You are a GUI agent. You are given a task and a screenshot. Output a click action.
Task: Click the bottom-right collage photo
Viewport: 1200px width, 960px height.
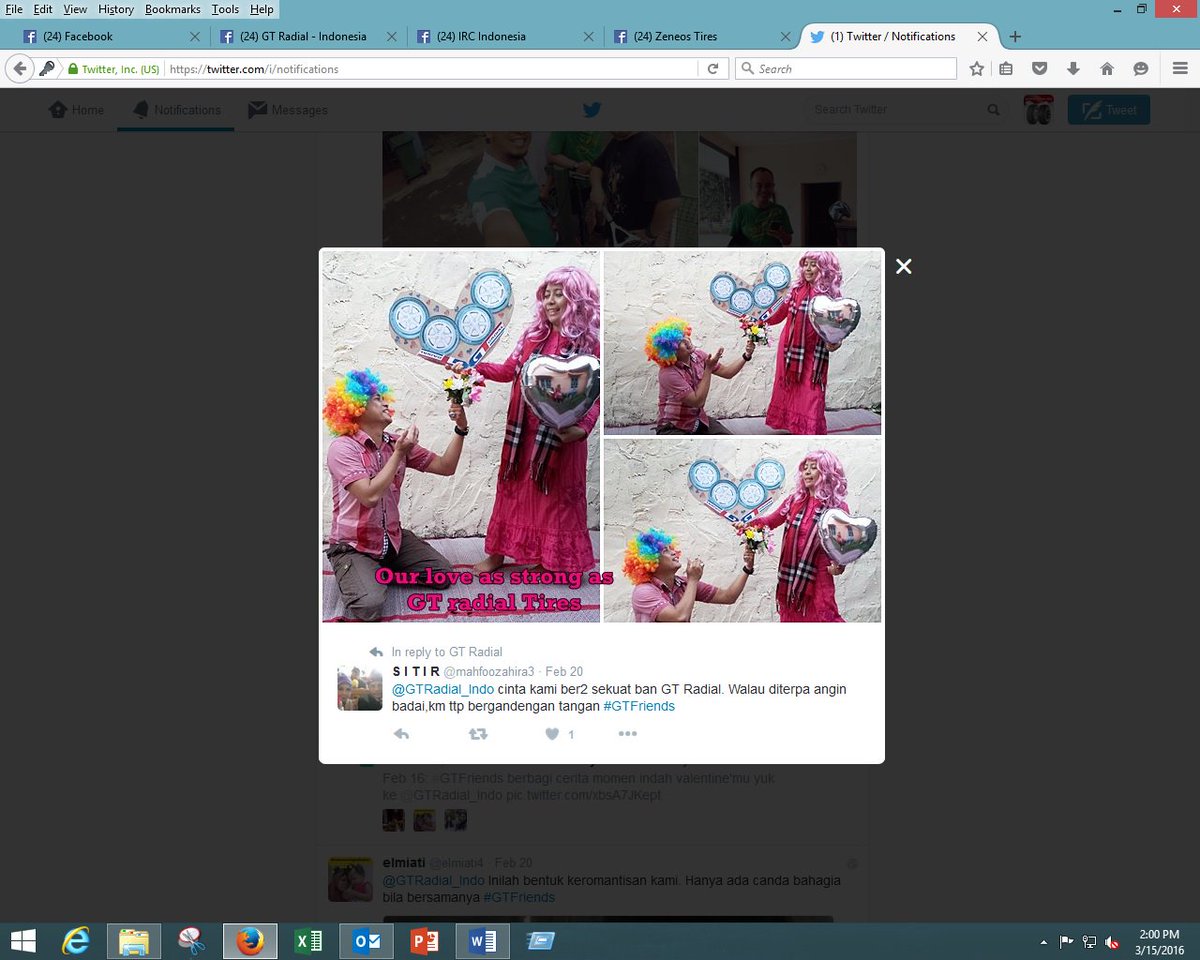click(x=743, y=530)
